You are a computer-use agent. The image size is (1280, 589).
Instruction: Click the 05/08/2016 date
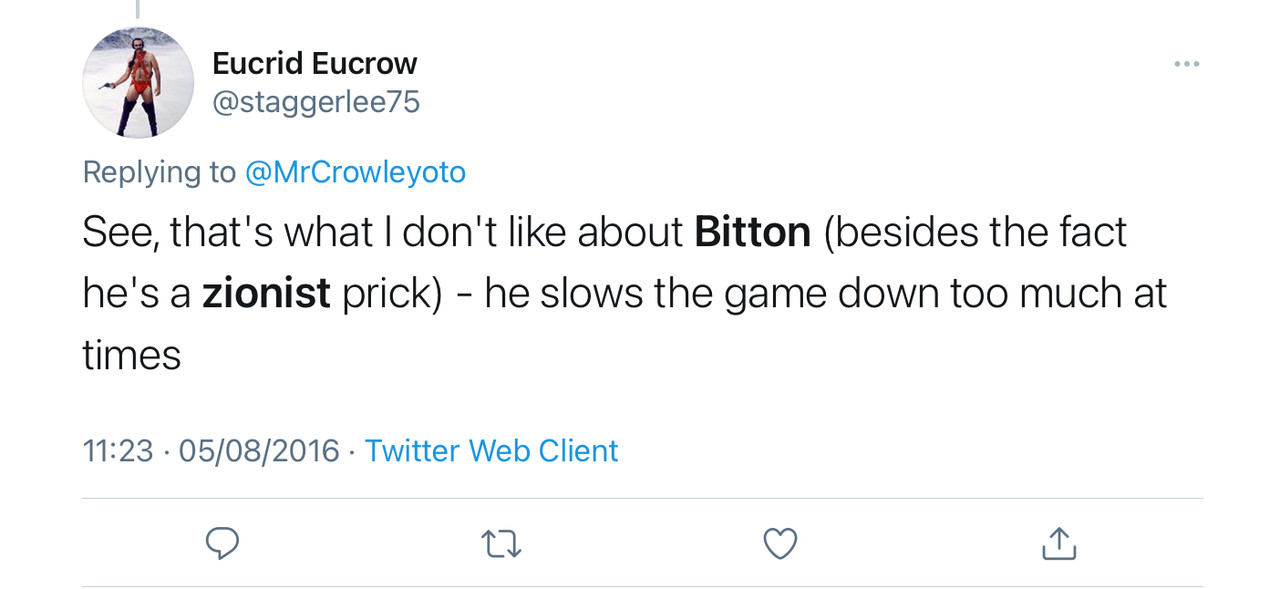click(x=259, y=451)
